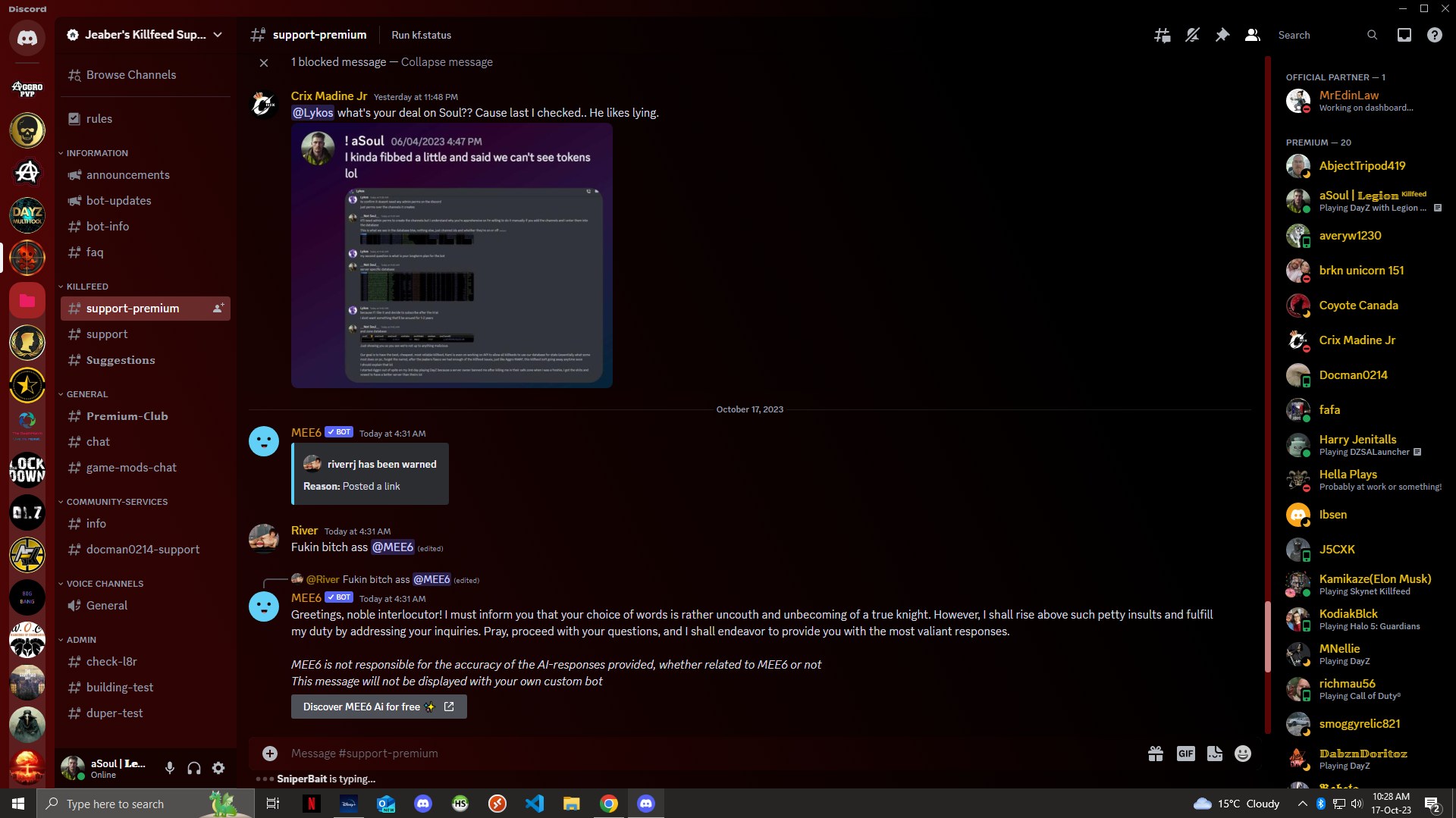Go to the faq channel
This screenshot has width=1456, height=818.
click(x=145, y=252)
